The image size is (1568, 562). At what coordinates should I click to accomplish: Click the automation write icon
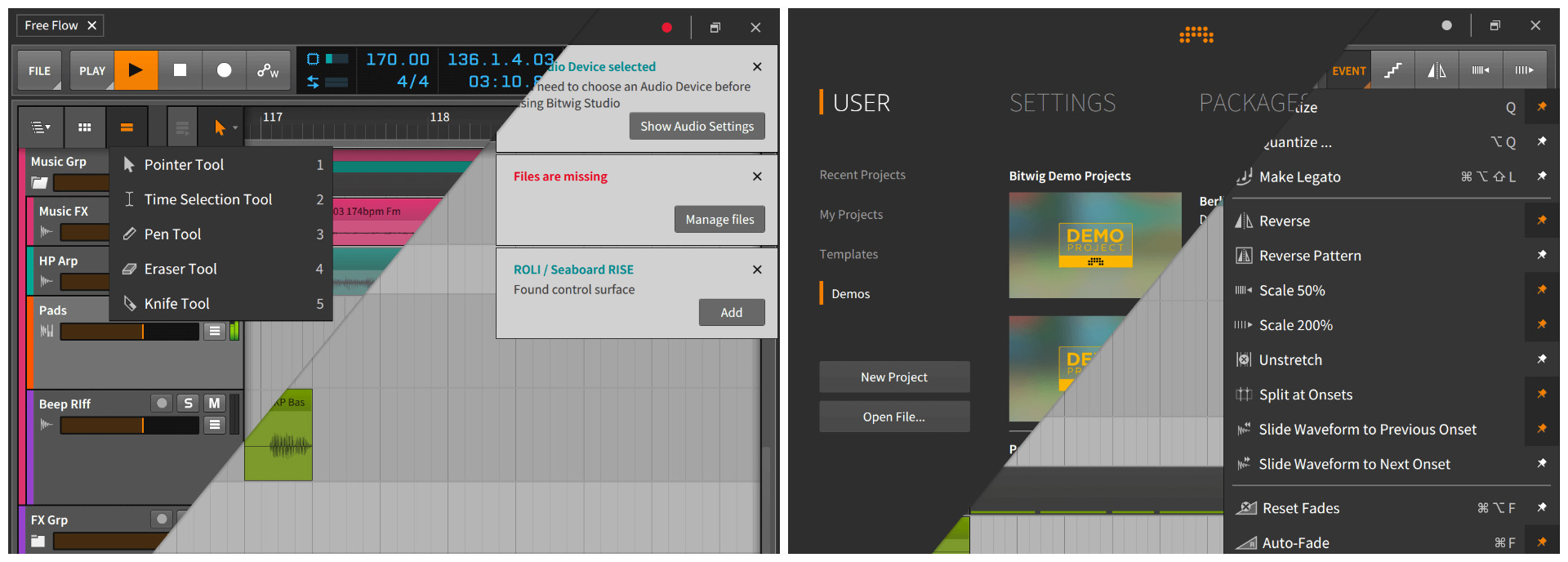268,70
